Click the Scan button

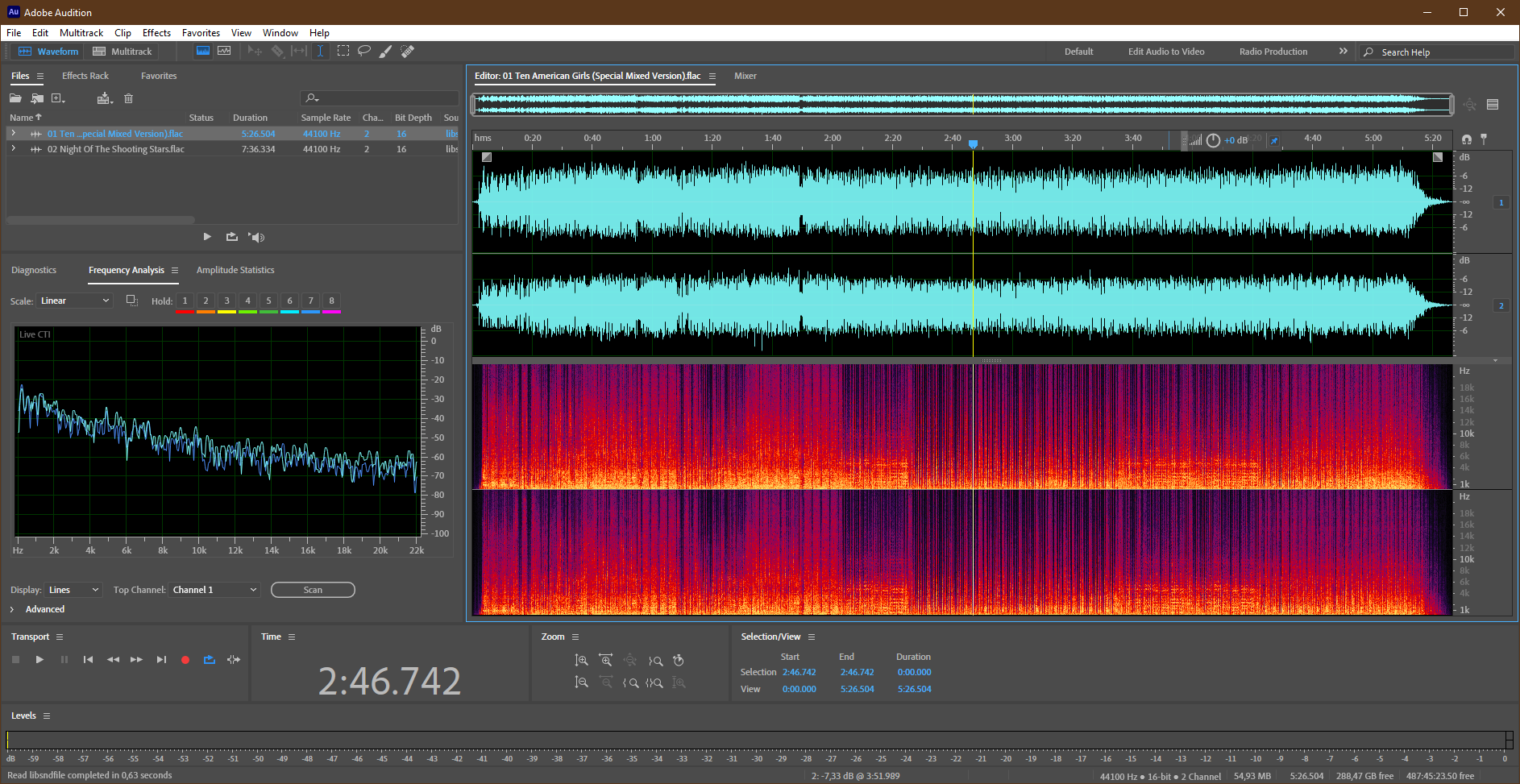click(313, 590)
